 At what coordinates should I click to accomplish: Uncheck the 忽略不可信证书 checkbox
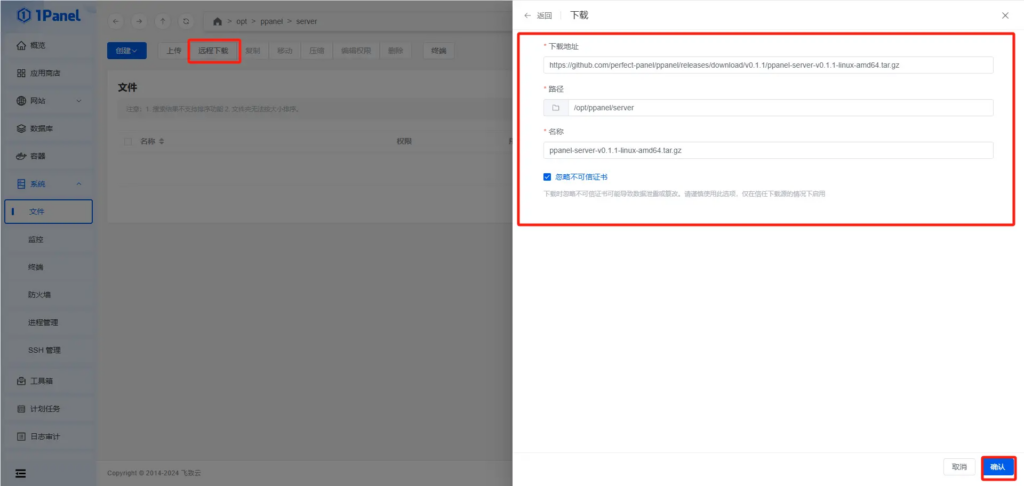[x=547, y=177]
